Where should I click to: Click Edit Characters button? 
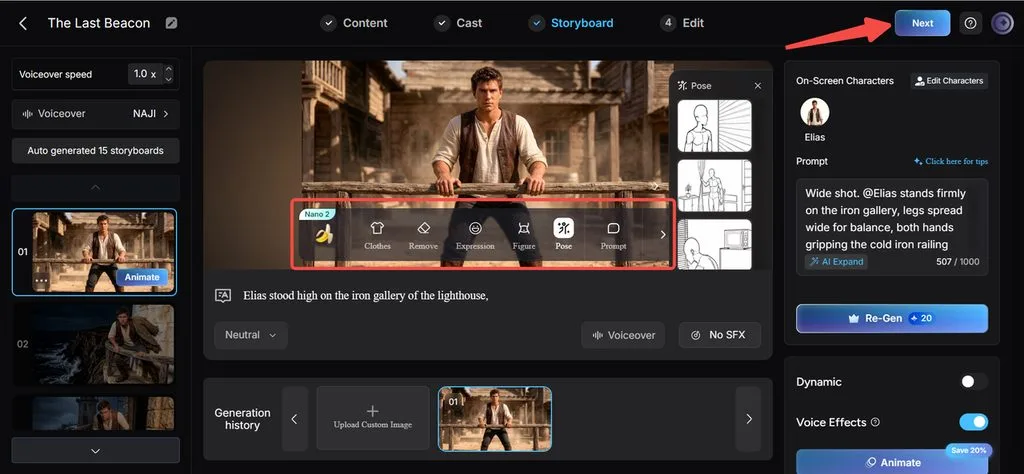coord(949,81)
